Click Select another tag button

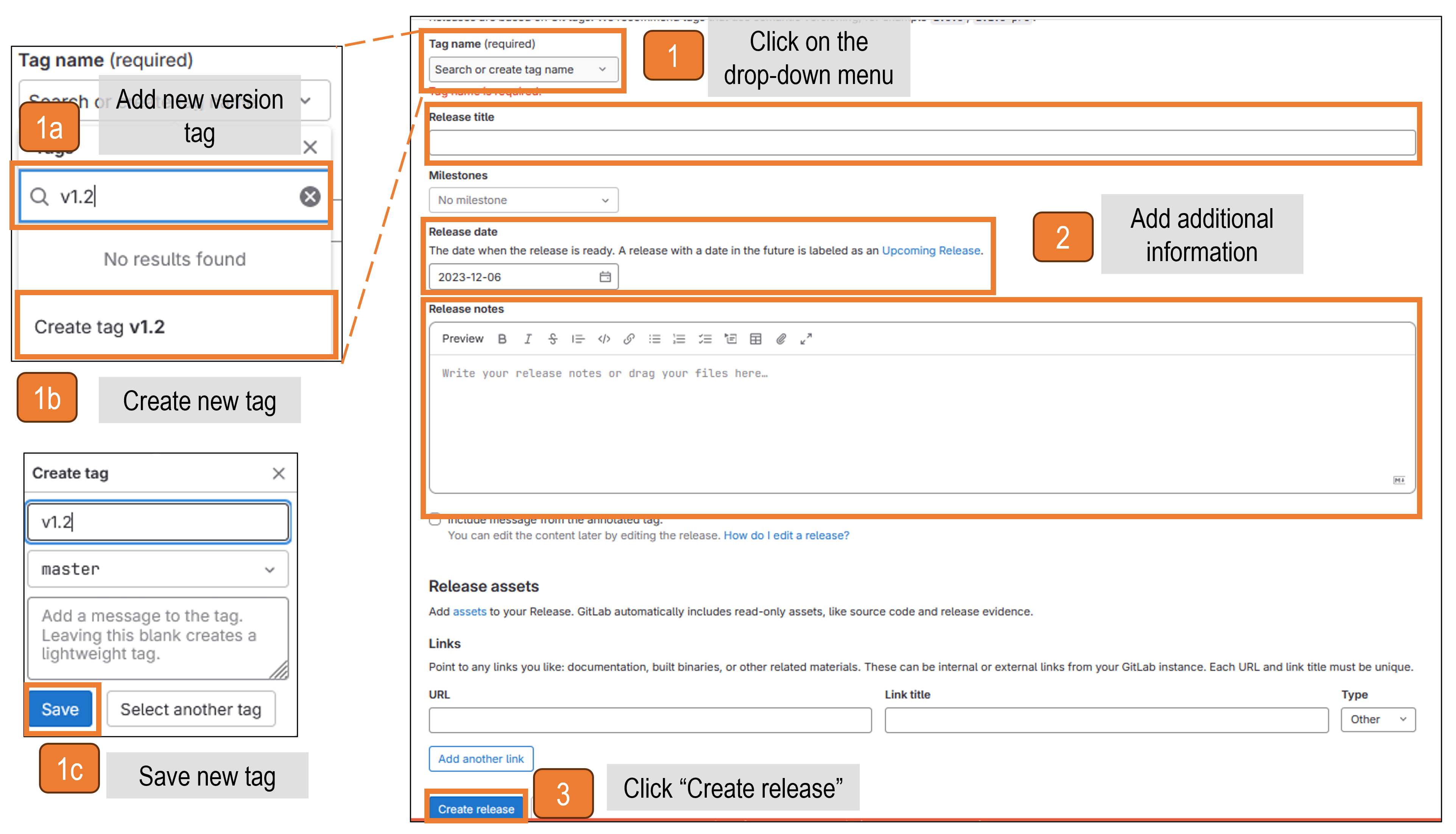pos(191,709)
